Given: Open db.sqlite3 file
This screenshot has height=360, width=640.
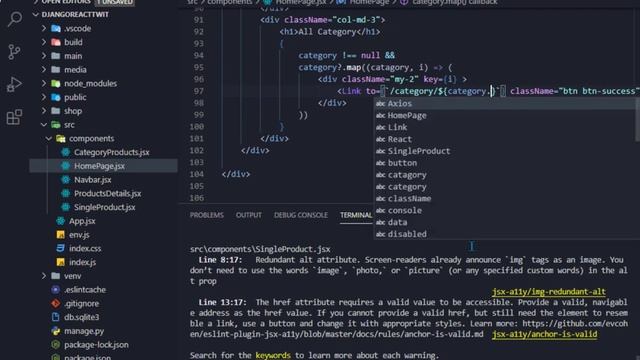Looking at the screenshot, I should pyautogui.click(x=81, y=317).
